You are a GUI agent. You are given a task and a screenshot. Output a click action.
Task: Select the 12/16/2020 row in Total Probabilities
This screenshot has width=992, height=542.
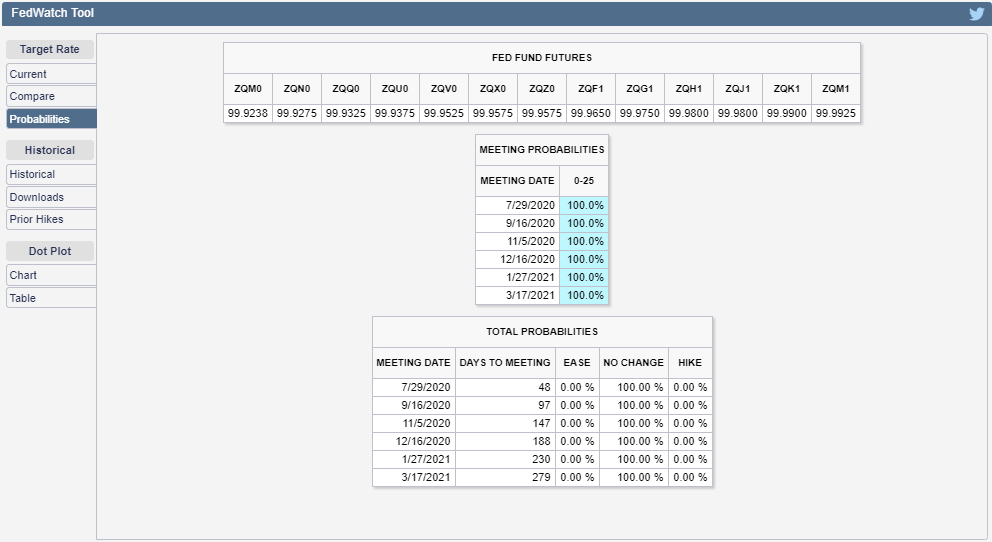413,441
